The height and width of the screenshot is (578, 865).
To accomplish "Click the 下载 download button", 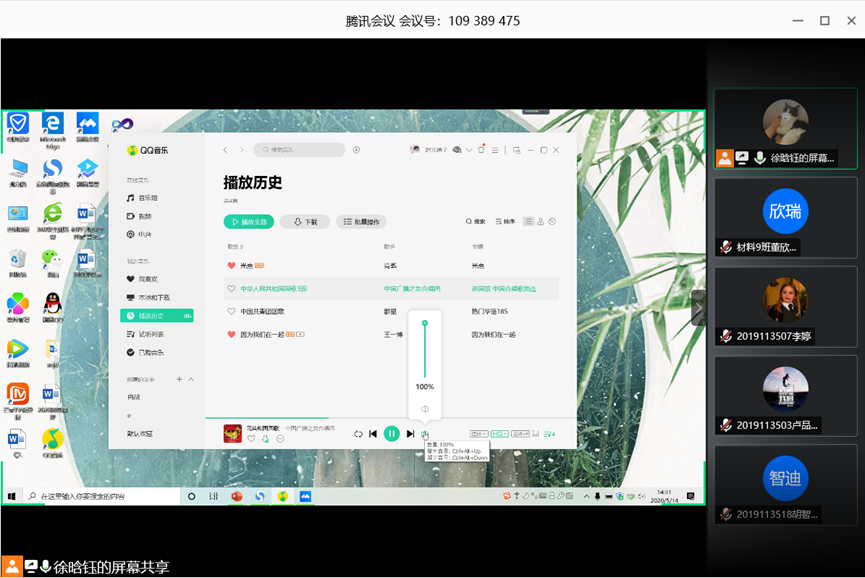I will [305, 222].
